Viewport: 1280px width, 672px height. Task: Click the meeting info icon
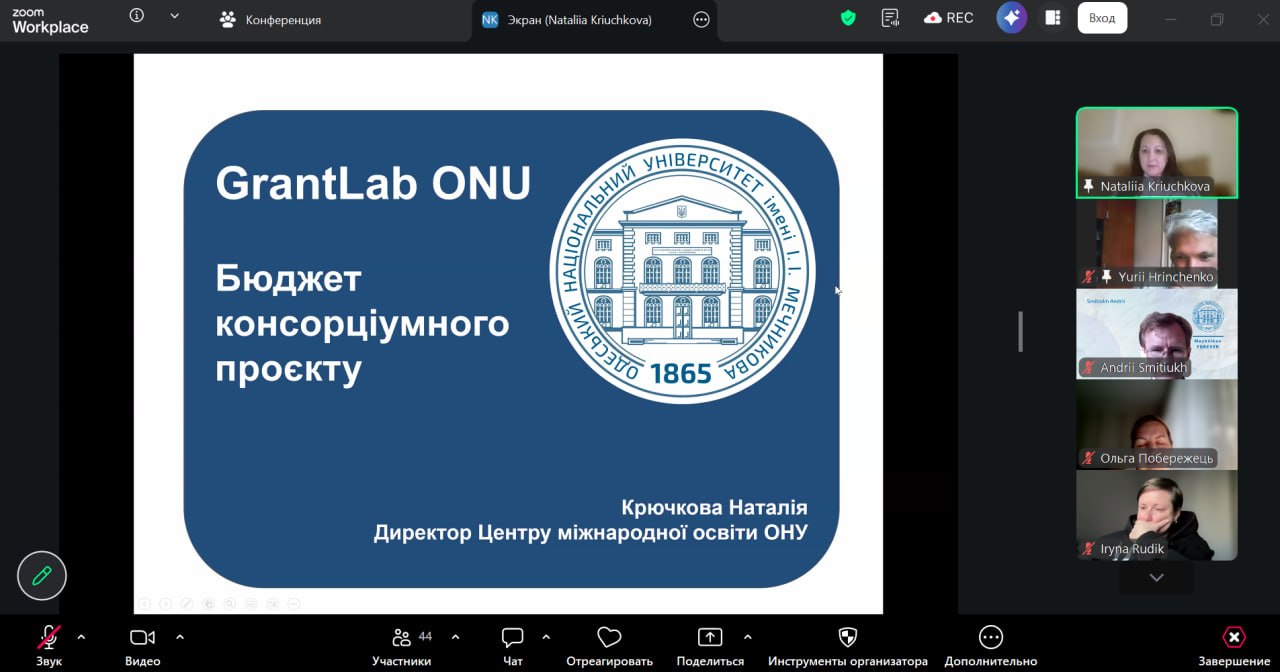click(137, 16)
